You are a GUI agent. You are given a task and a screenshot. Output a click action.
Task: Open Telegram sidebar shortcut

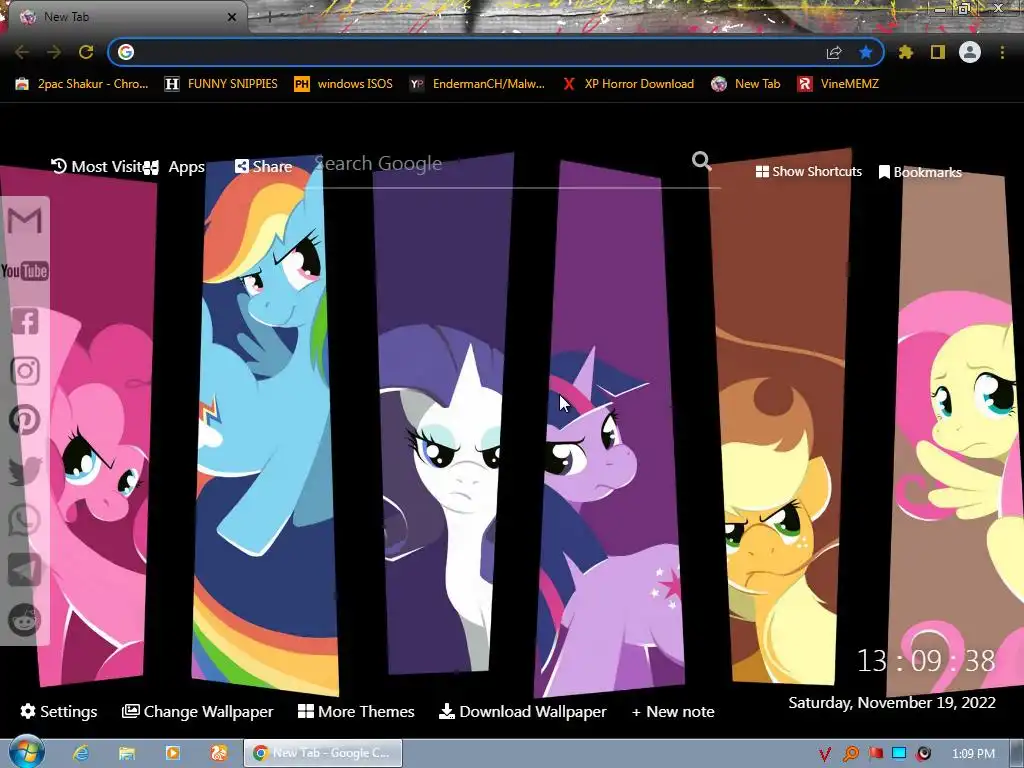point(25,570)
